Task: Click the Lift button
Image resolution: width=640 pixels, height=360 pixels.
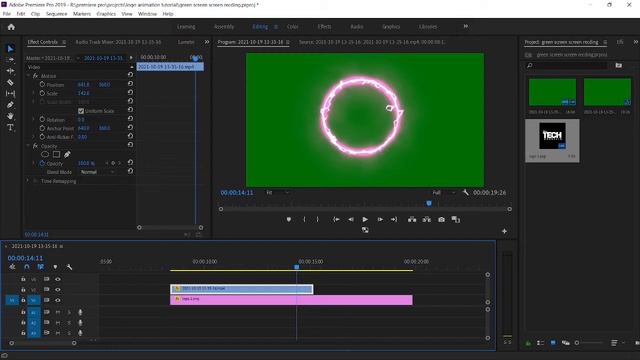Action: tap(412, 220)
